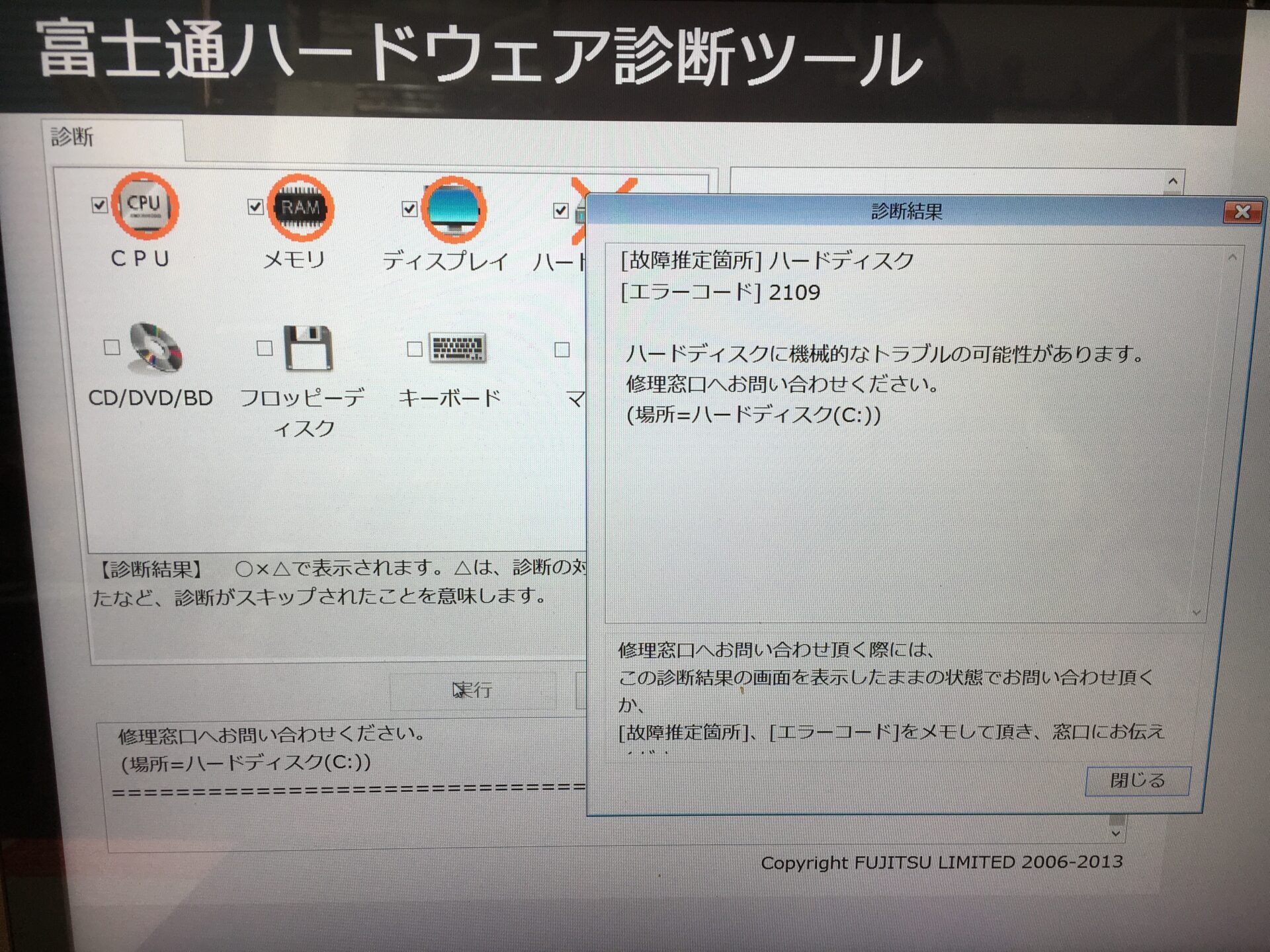Uncheck the ハードディスク checkbox

(560, 210)
